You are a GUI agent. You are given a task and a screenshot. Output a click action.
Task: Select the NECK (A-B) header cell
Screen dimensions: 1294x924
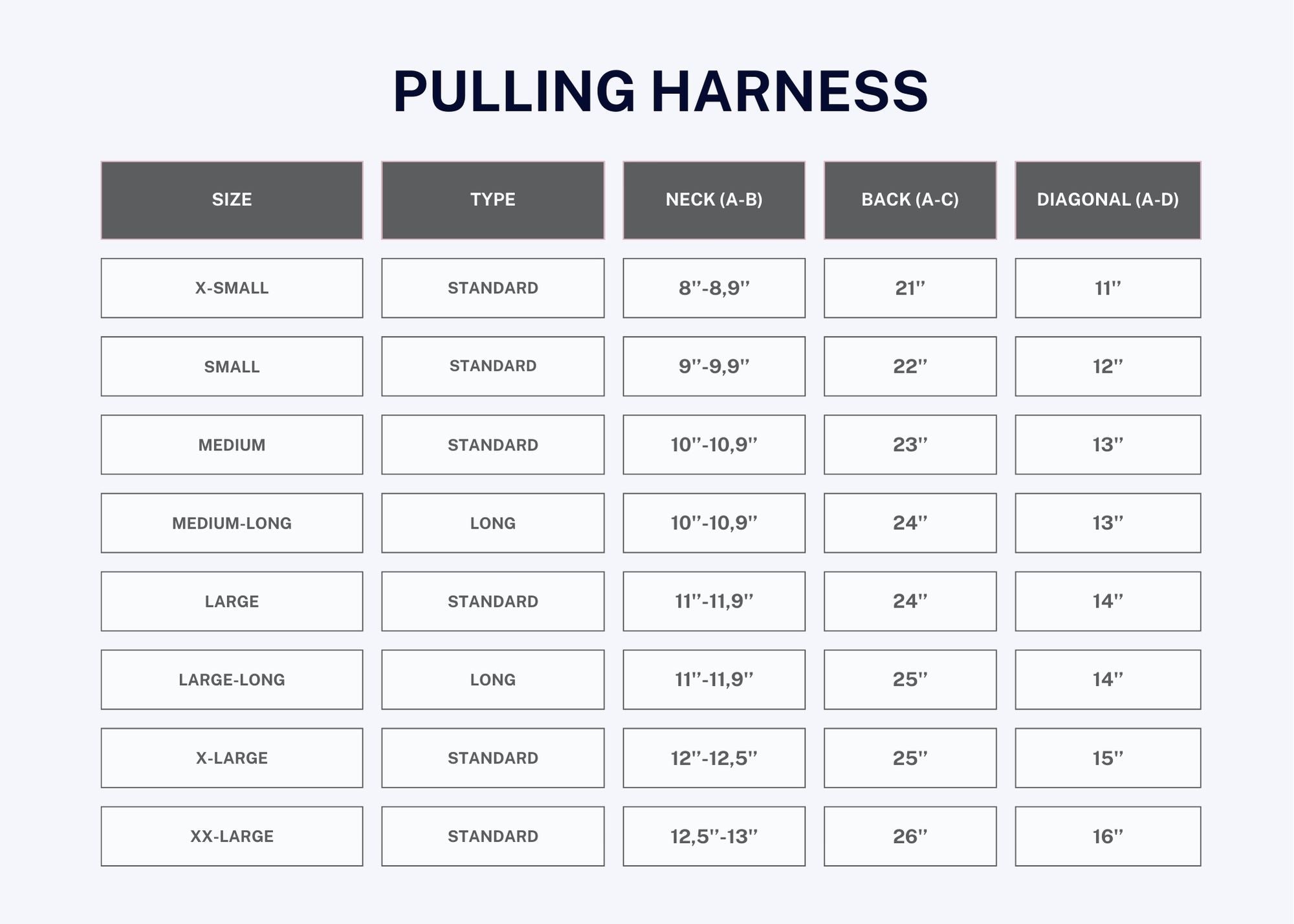click(714, 200)
